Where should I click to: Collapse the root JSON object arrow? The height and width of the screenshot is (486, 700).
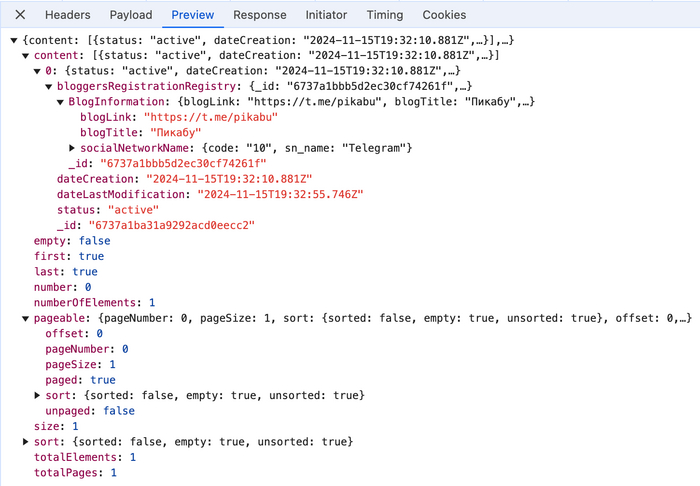coord(13,40)
